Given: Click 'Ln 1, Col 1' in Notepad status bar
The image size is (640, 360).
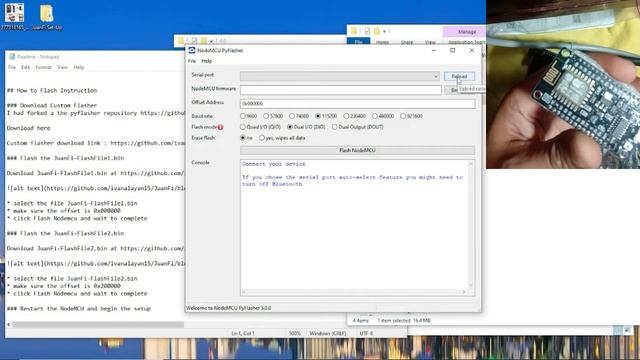Looking at the screenshot, I should click(x=243, y=334).
